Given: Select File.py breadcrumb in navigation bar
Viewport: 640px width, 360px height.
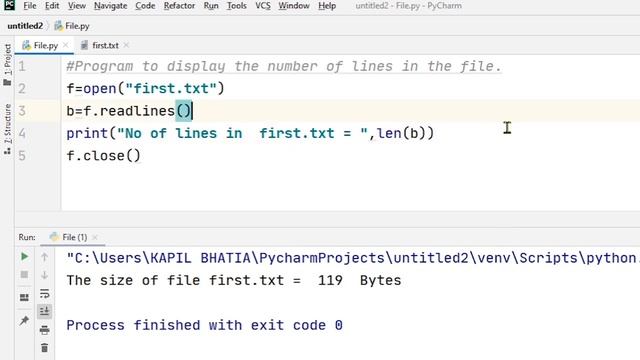Looking at the screenshot, I should (72, 26).
